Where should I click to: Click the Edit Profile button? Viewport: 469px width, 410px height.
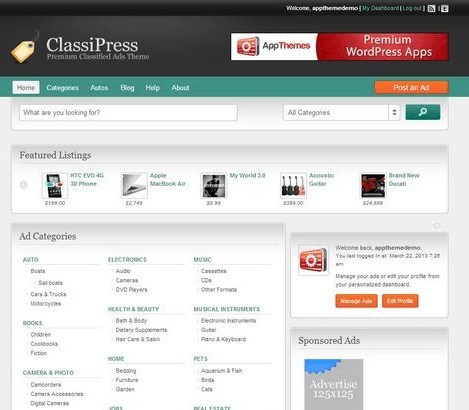point(400,301)
